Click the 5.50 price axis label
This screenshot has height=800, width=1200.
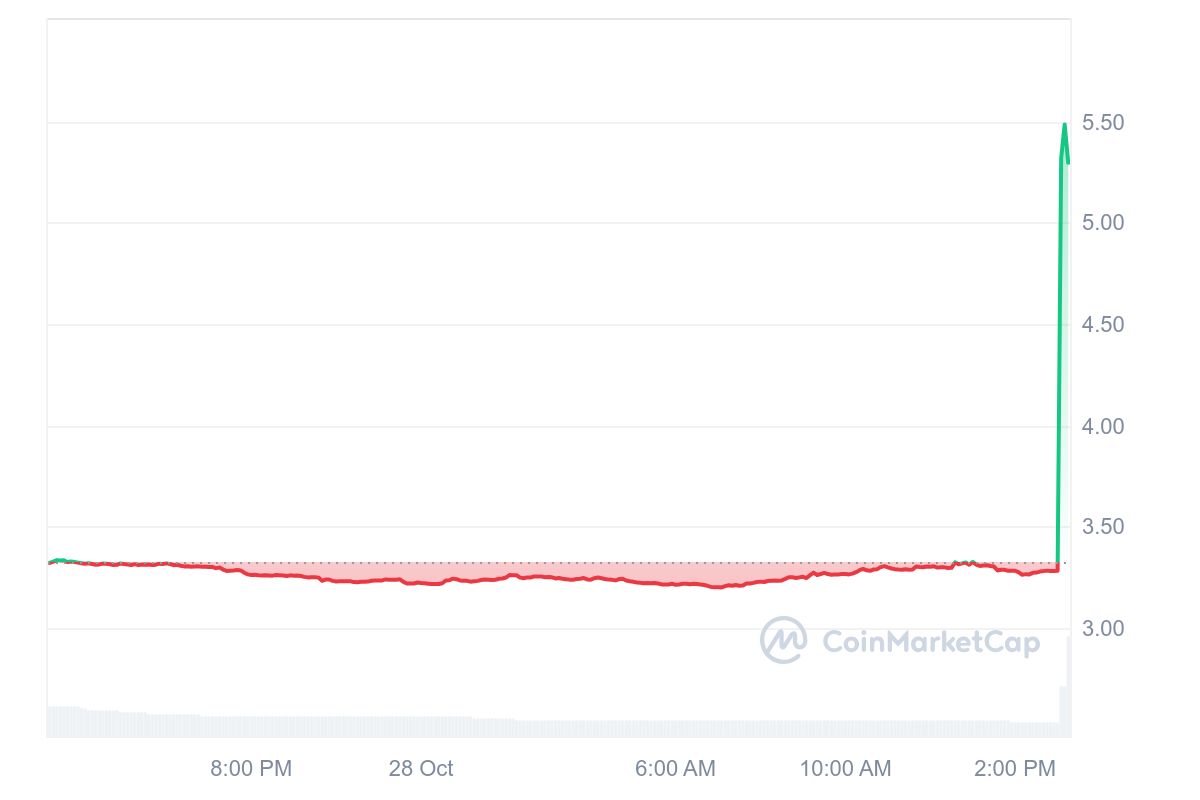1103,123
